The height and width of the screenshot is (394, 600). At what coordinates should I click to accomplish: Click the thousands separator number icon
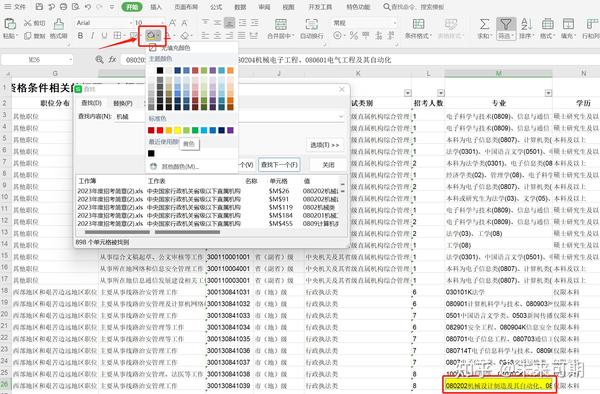click(366, 36)
